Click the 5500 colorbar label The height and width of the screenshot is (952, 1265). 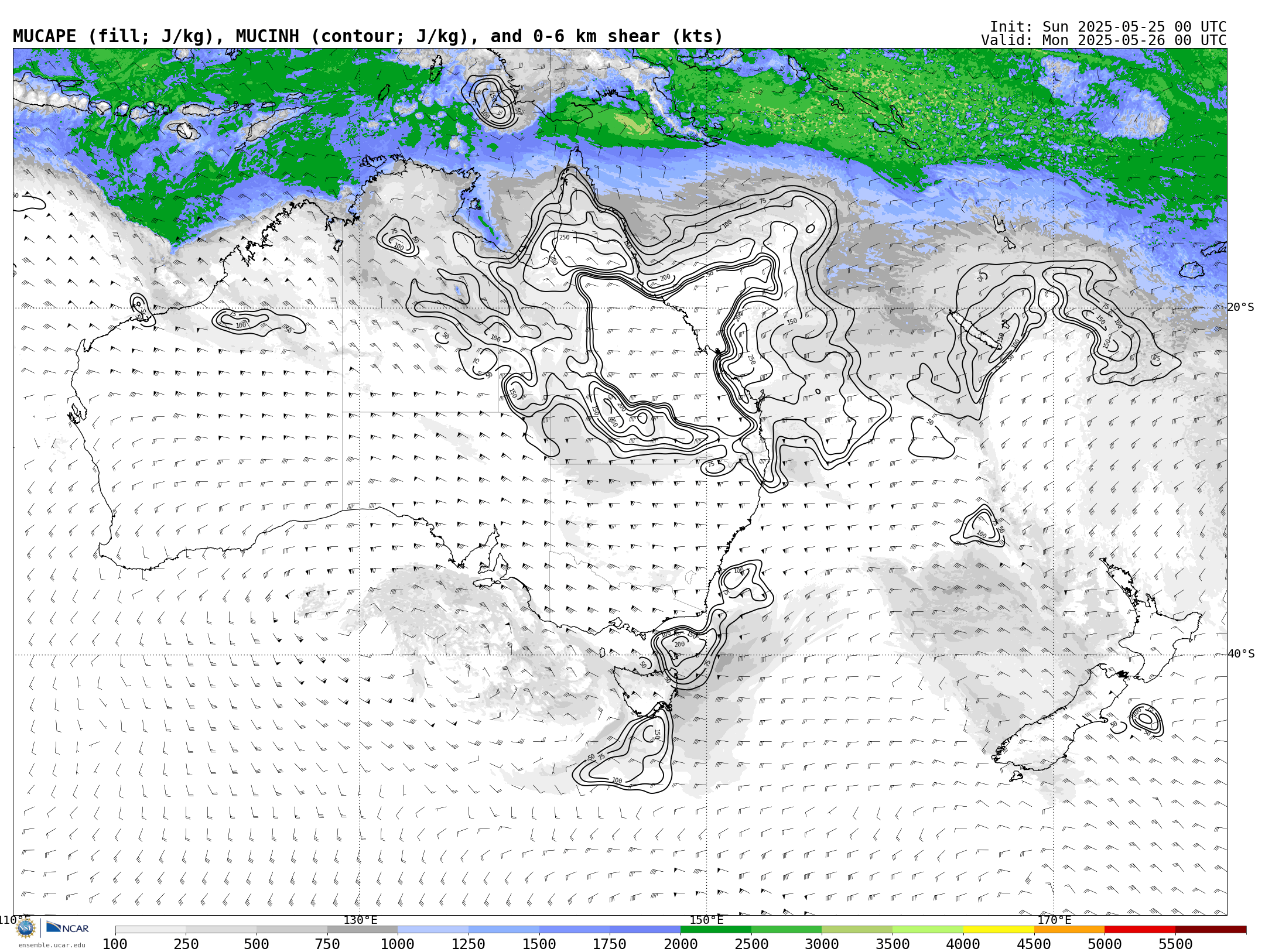coord(1175,944)
